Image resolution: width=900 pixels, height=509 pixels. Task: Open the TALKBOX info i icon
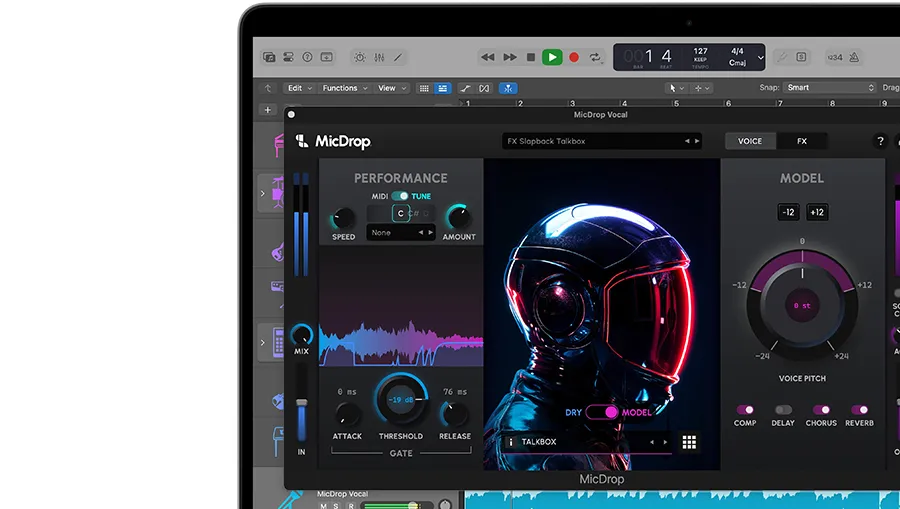tap(510, 442)
